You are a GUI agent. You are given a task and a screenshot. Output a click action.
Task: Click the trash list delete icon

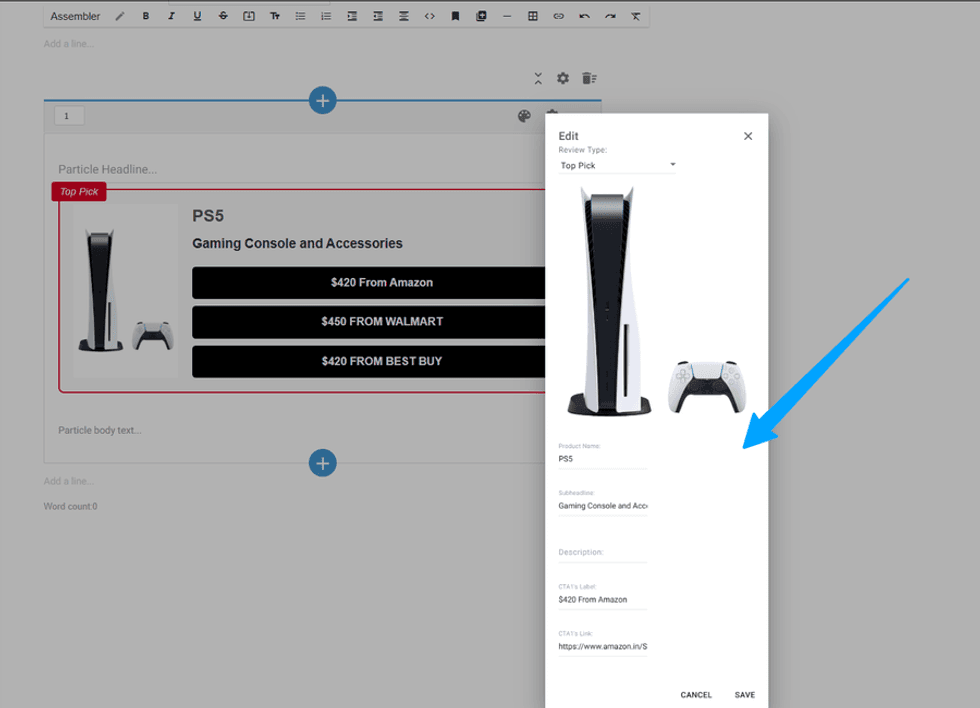pos(589,78)
